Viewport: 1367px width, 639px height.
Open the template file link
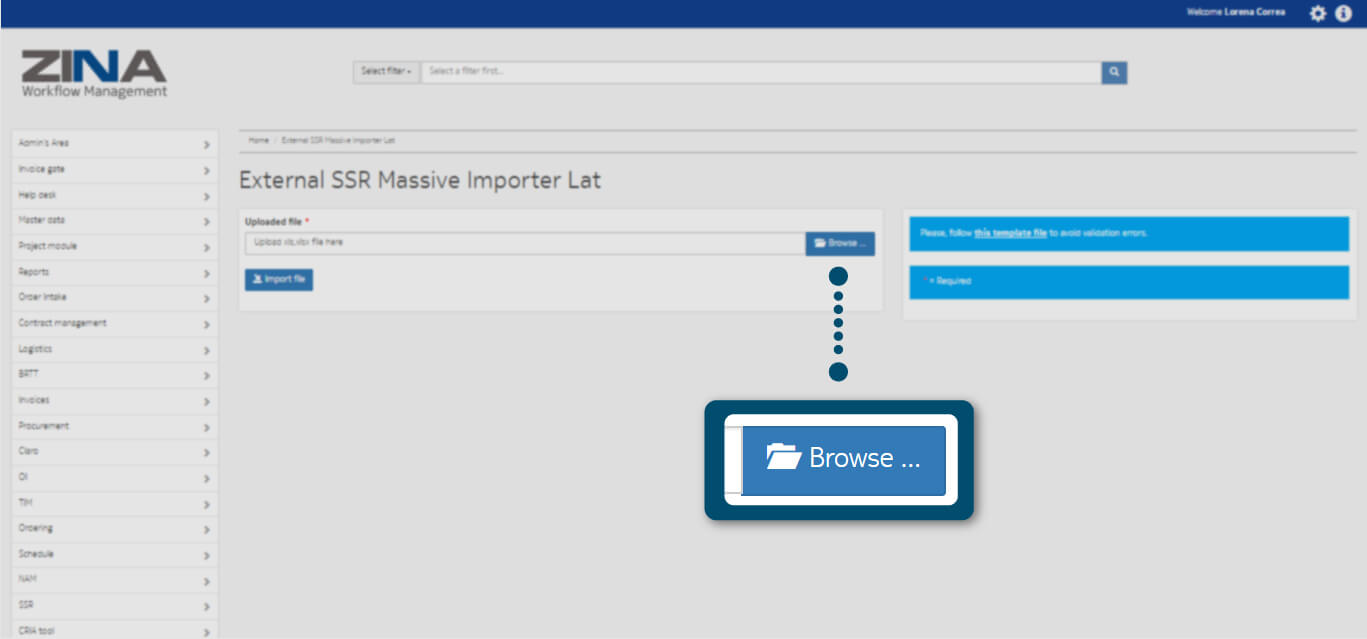(1010, 233)
